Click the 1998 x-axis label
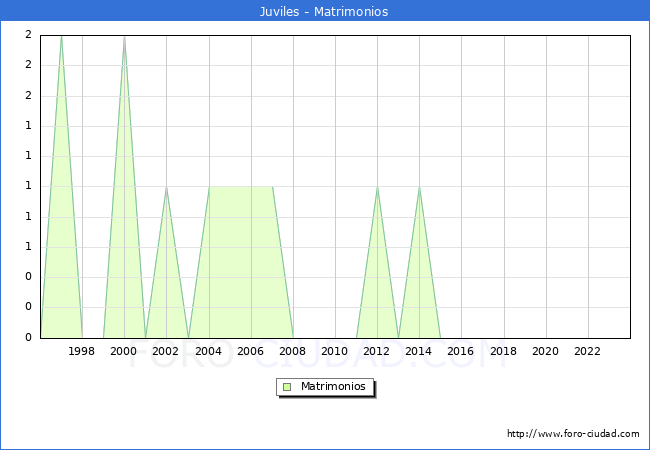Viewport: 650px width, 450px height. 81,351
